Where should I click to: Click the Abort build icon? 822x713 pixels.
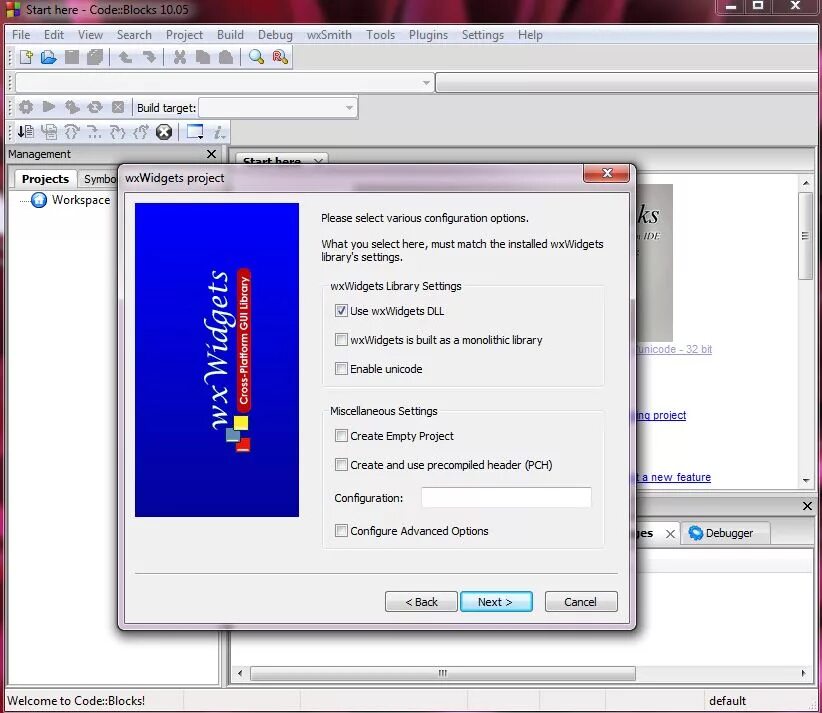(118, 107)
